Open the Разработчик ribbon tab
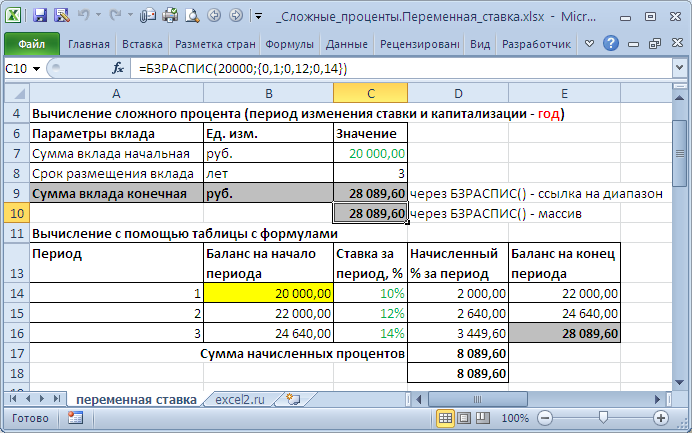The height and width of the screenshot is (433, 692). [536, 44]
